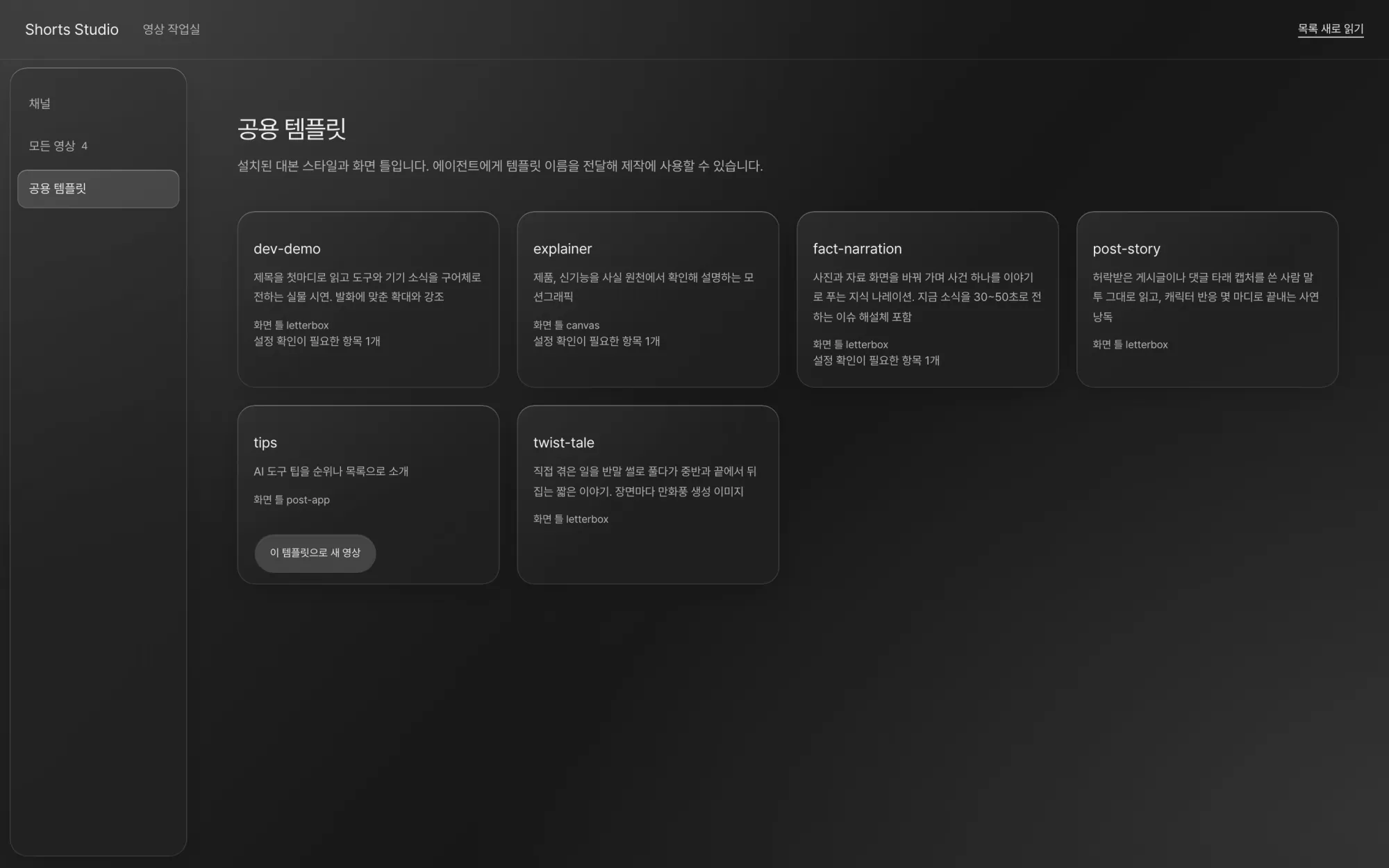
Task: Click 화면 틀 letterbox in post-story card
Action: tap(1130, 344)
